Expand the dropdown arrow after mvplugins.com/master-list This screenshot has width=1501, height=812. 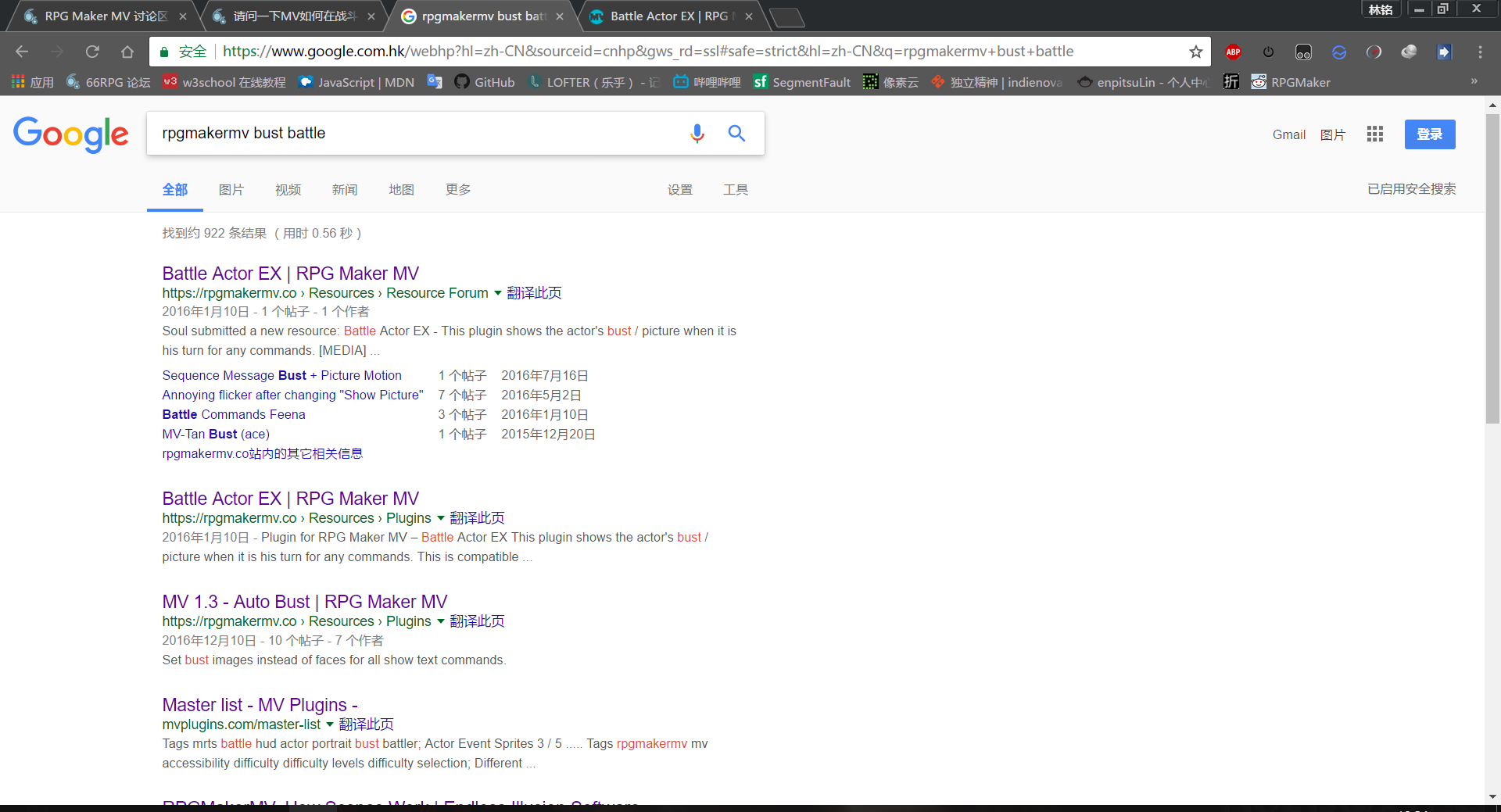coord(329,724)
